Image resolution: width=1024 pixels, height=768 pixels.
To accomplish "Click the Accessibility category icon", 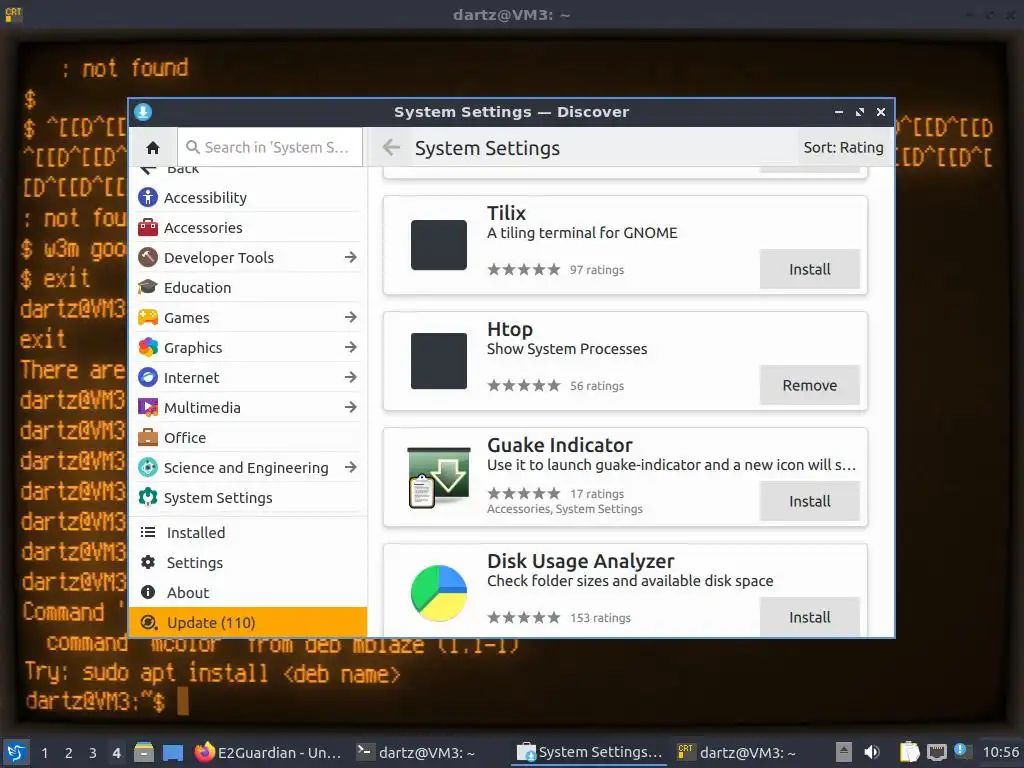I will 148,197.
